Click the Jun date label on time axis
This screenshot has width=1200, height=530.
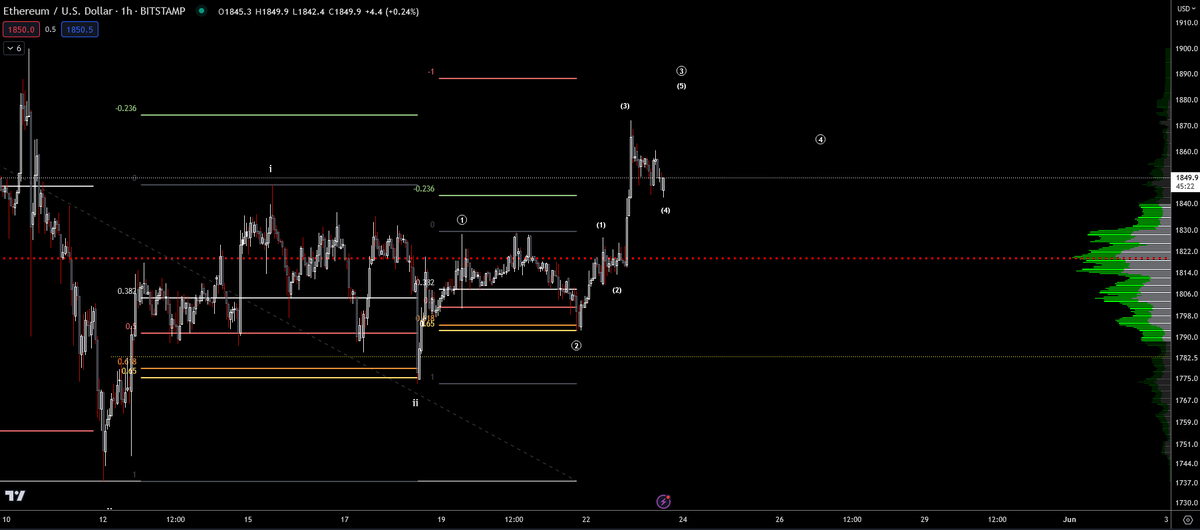(x=1069, y=520)
